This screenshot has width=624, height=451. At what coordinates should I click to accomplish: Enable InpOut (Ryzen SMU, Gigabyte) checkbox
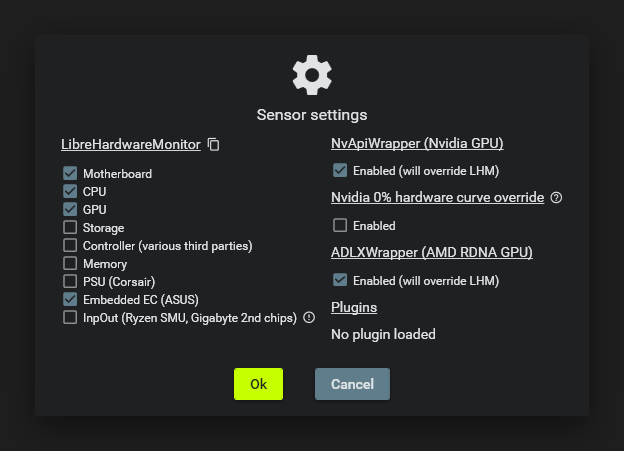point(70,317)
